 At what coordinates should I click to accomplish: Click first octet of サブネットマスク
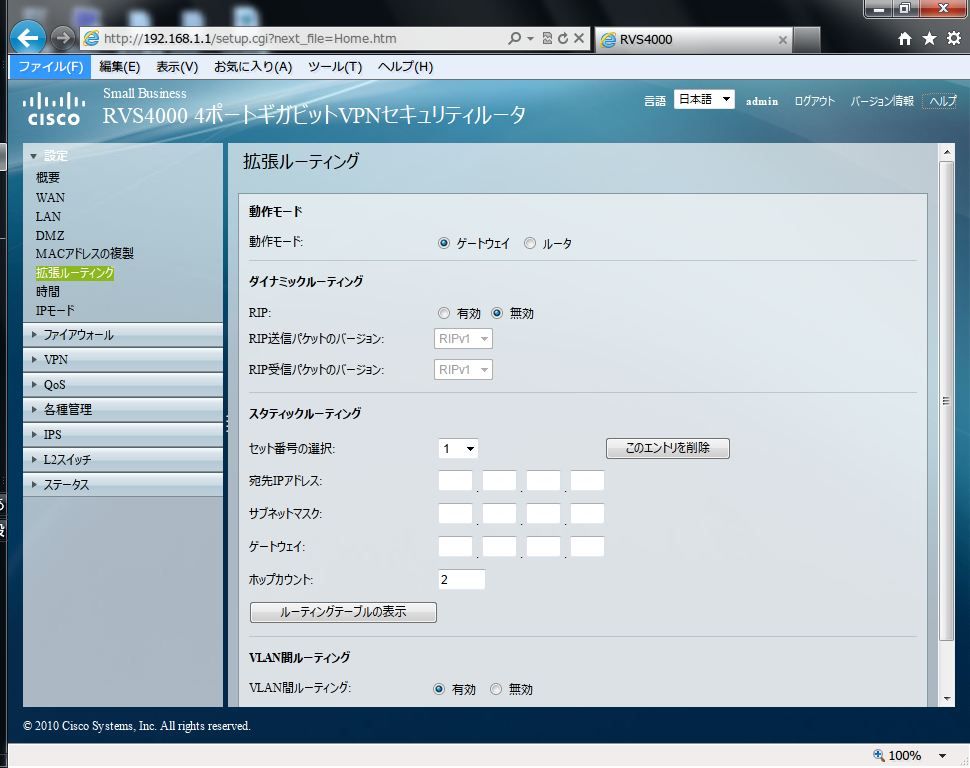pos(455,514)
